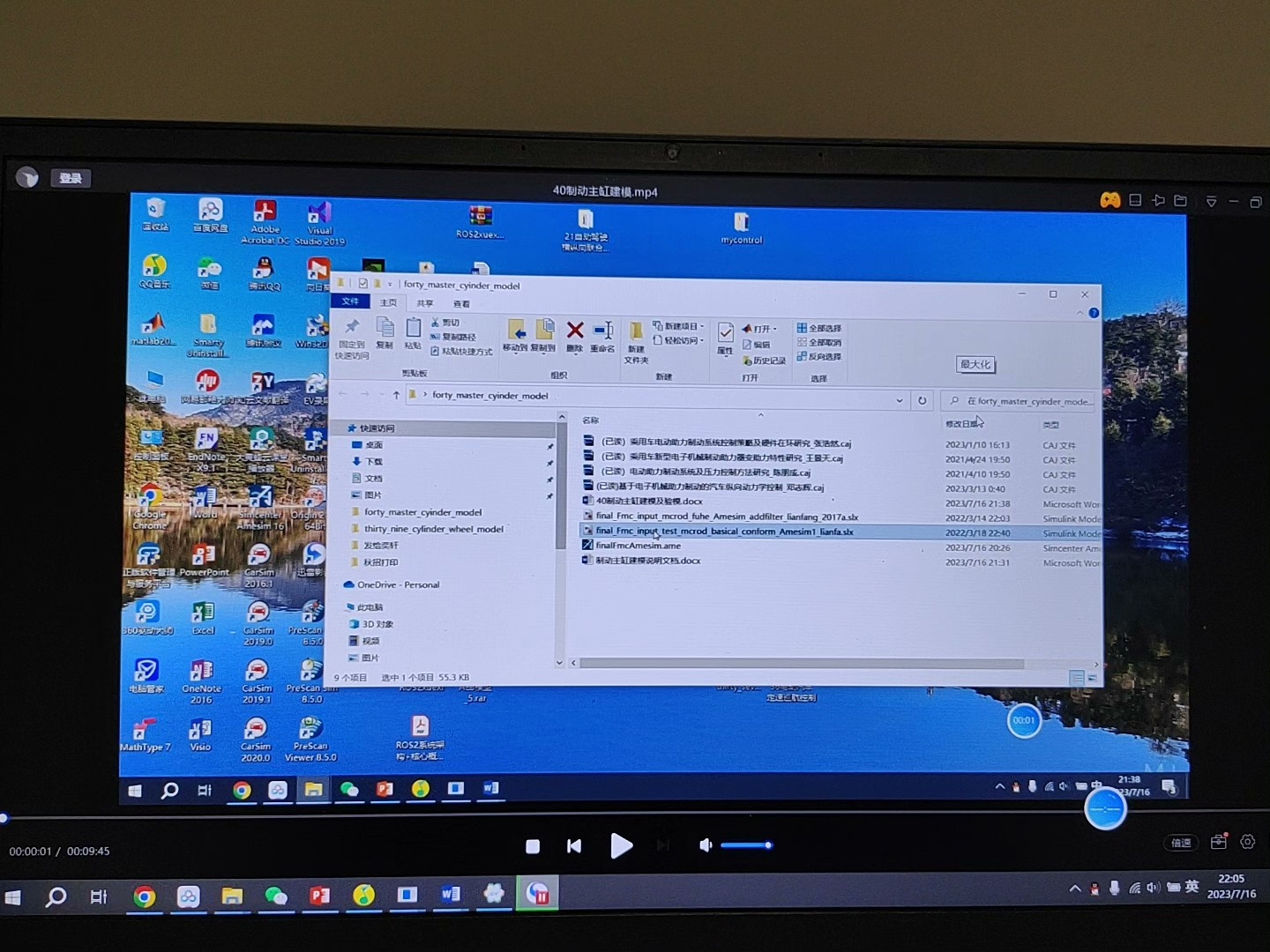Open the address bar history dropdown

(900, 400)
